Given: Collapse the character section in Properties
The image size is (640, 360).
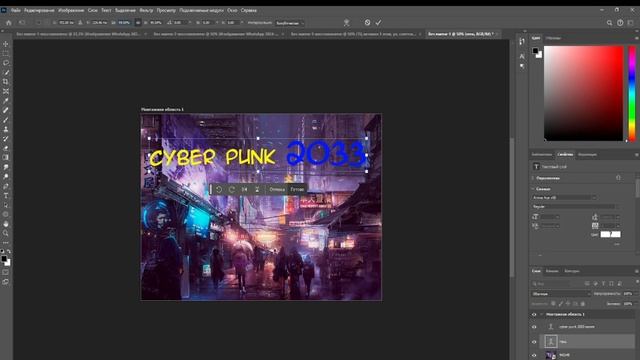Looking at the screenshot, I should click(533, 189).
